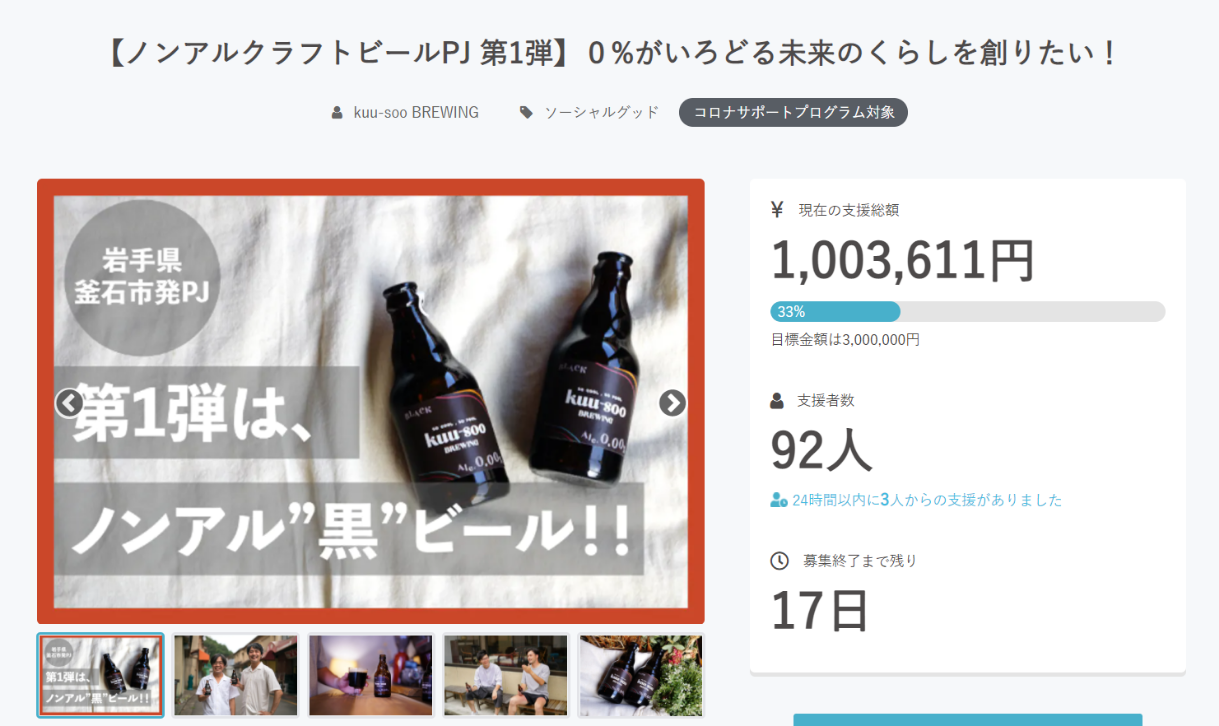
Task: Select the fifth thumbnail of bottles with greenery
Action: tap(641, 675)
